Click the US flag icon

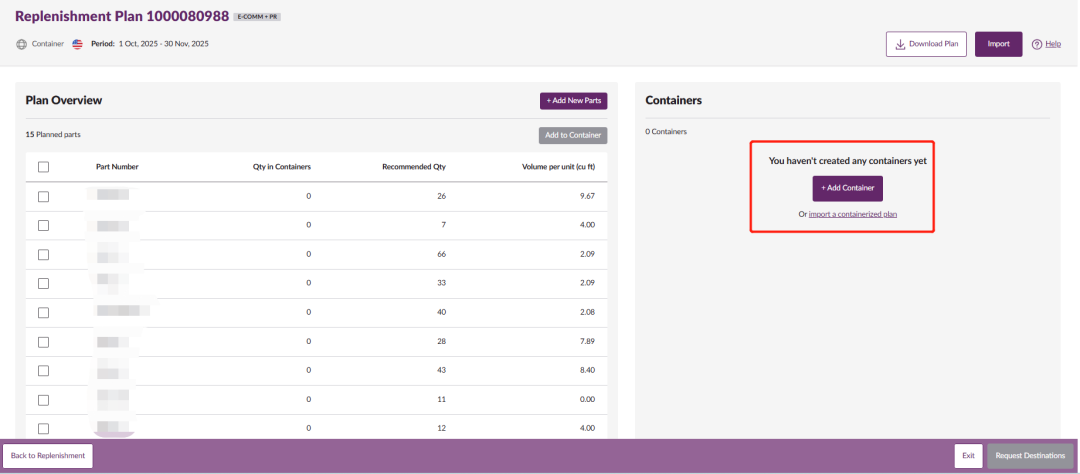[78, 44]
